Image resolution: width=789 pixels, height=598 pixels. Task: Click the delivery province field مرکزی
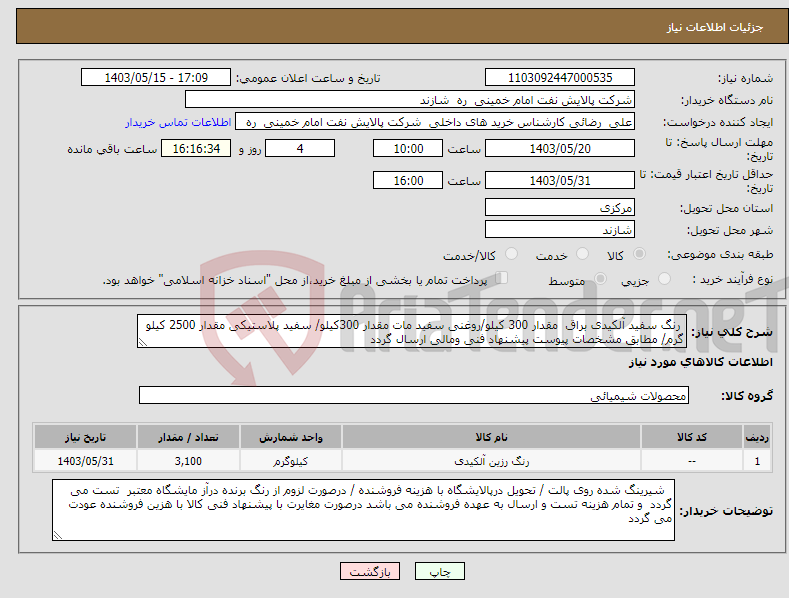(560, 207)
